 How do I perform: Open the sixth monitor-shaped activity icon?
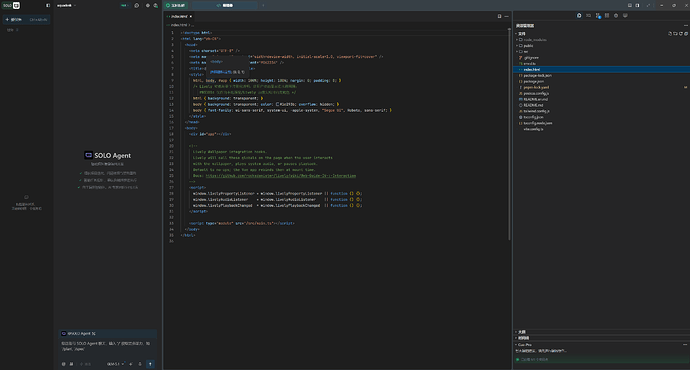click(625, 15)
